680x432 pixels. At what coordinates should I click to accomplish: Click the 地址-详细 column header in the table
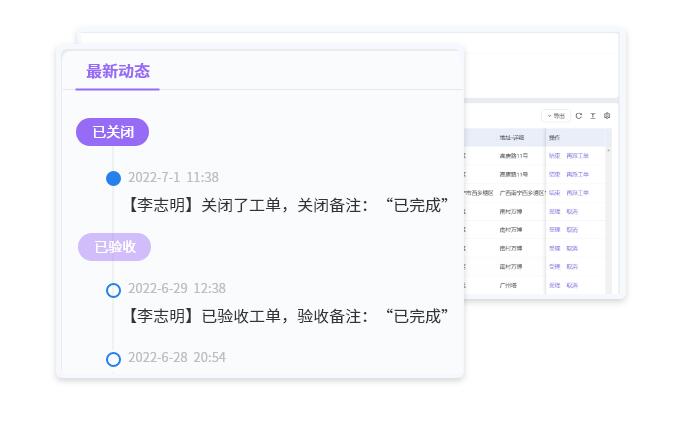click(511, 137)
